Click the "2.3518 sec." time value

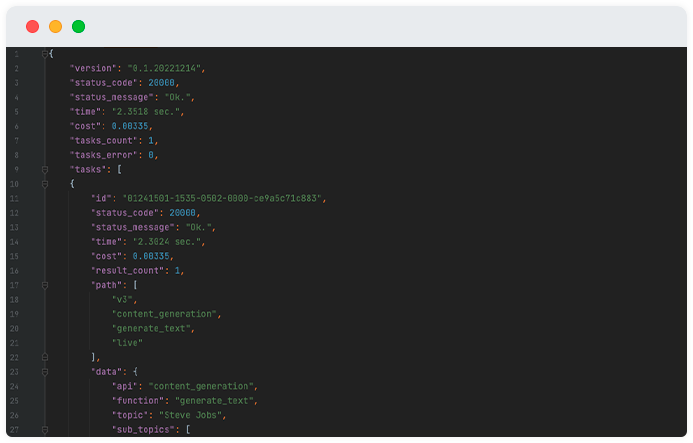146,112
